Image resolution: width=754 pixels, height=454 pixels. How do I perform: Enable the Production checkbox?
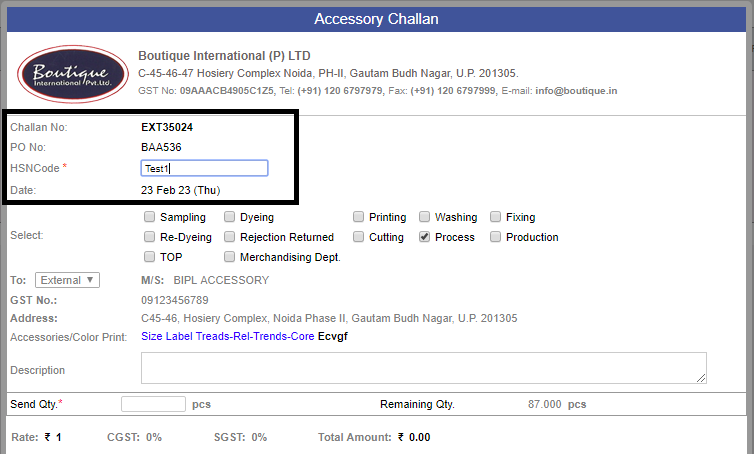click(x=495, y=237)
